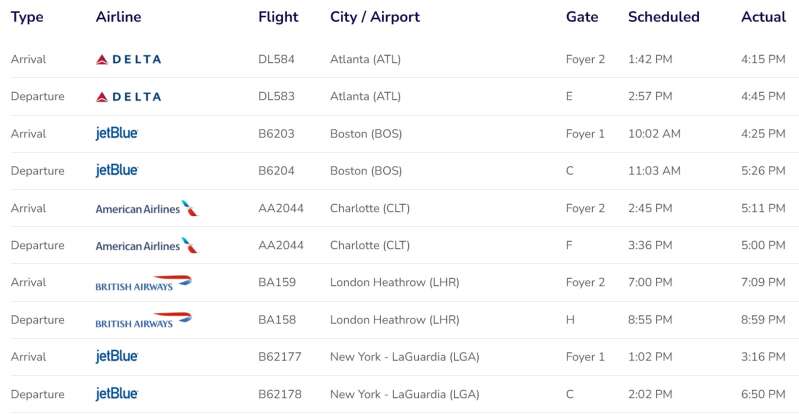
Task: Click the 6:50 PM actual time
Action: 763,394
